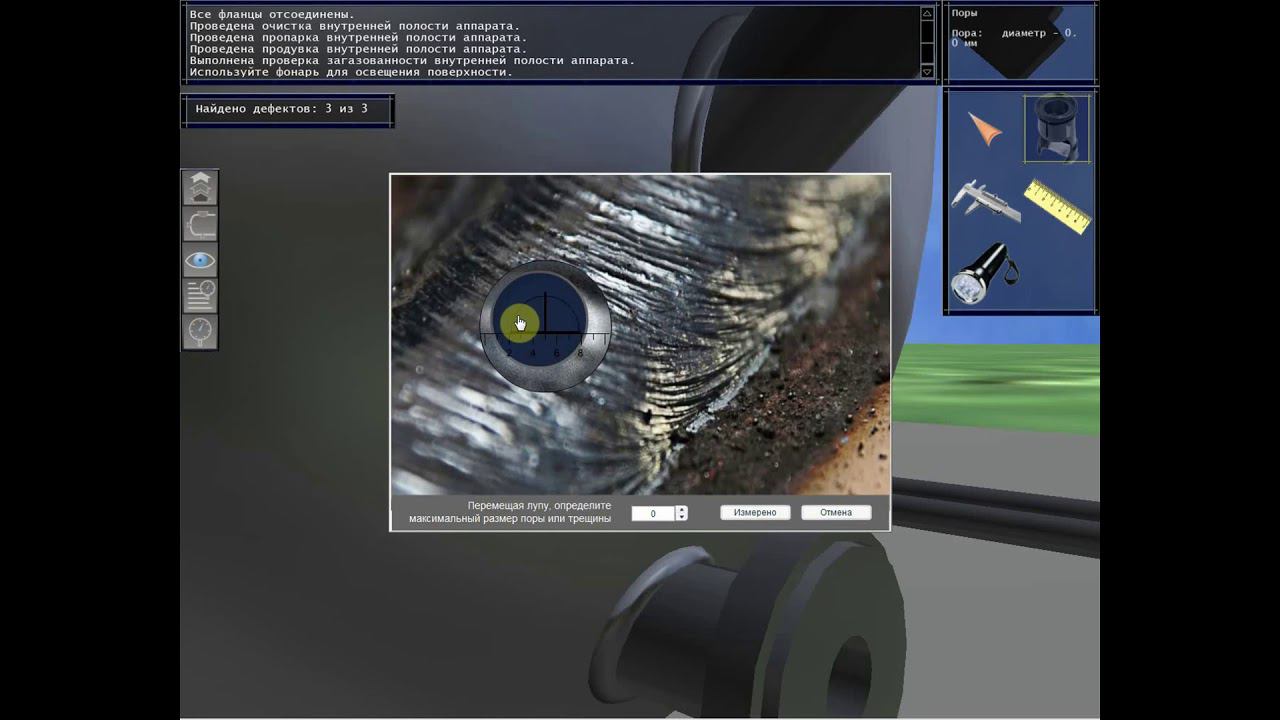Click log line 'Используйте фонарь для освещения поверхности.'
This screenshot has height=720, width=1280.
[x=351, y=72]
